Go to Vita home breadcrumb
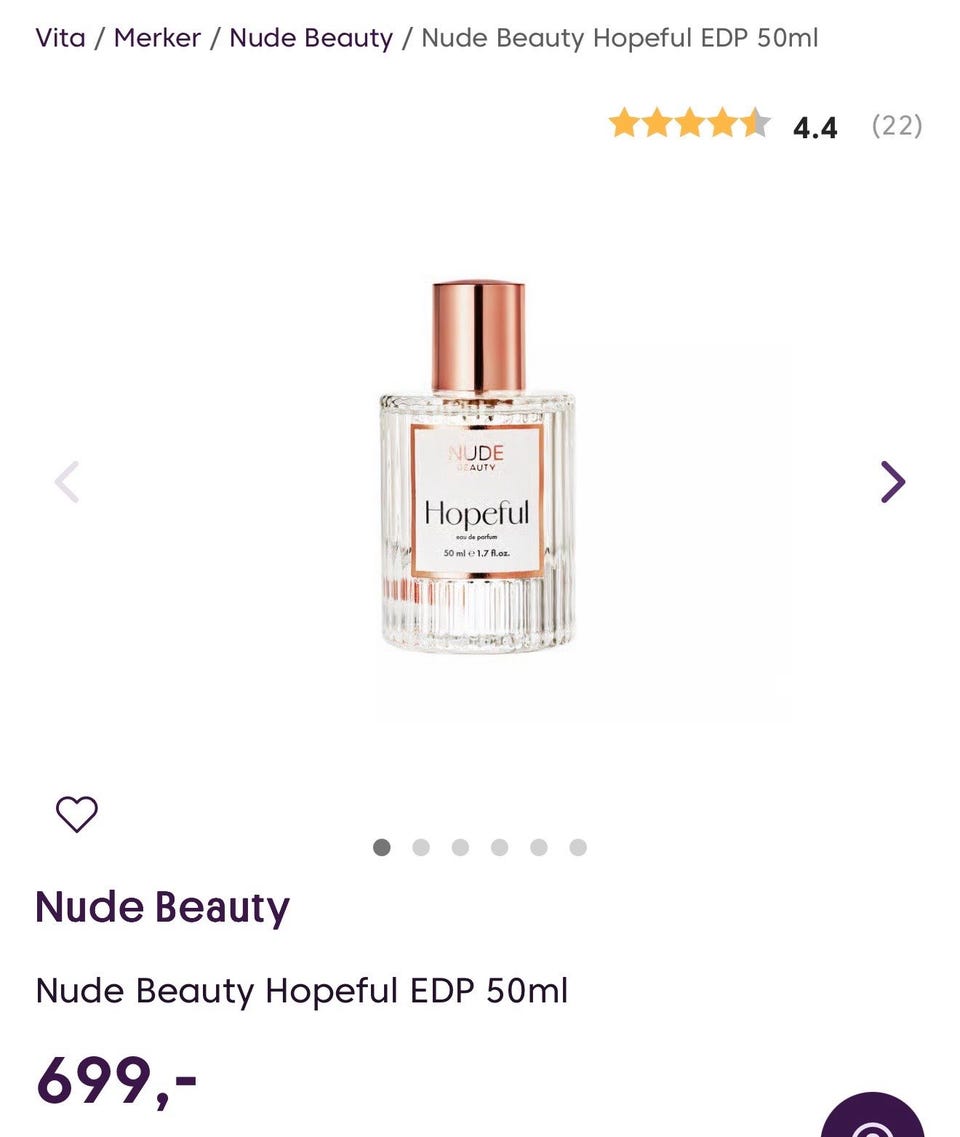The image size is (960, 1137). pyautogui.click(x=60, y=38)
